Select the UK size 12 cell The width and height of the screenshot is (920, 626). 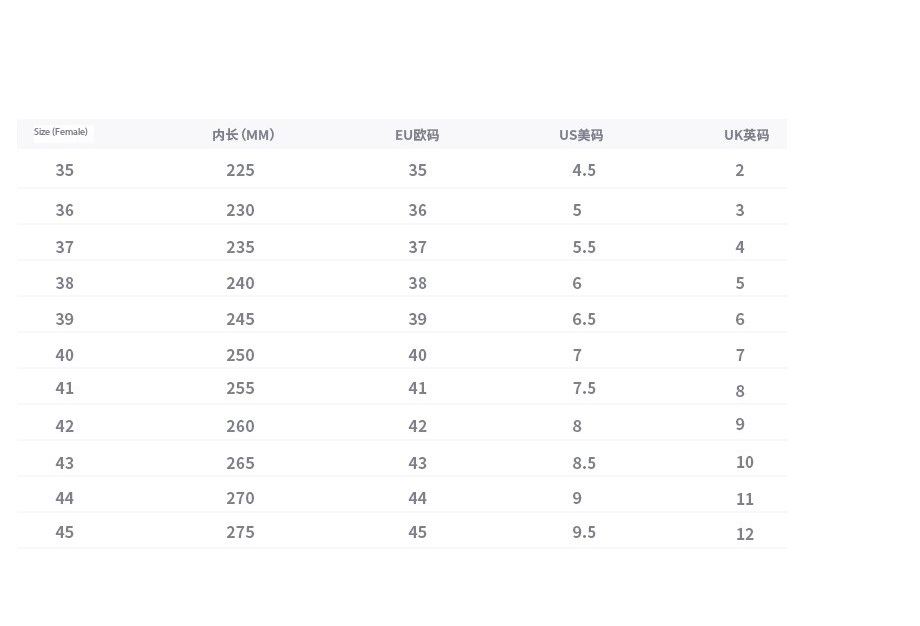[744, 534]
